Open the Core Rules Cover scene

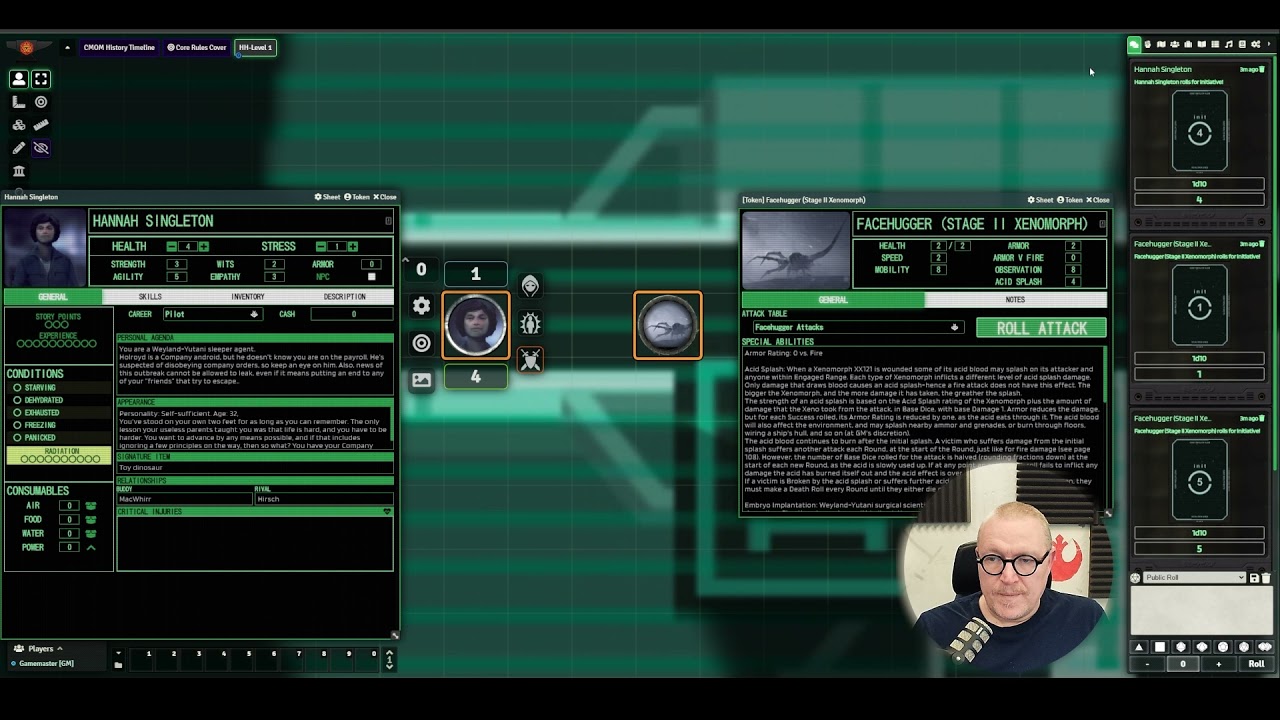[x=197, y=47]
